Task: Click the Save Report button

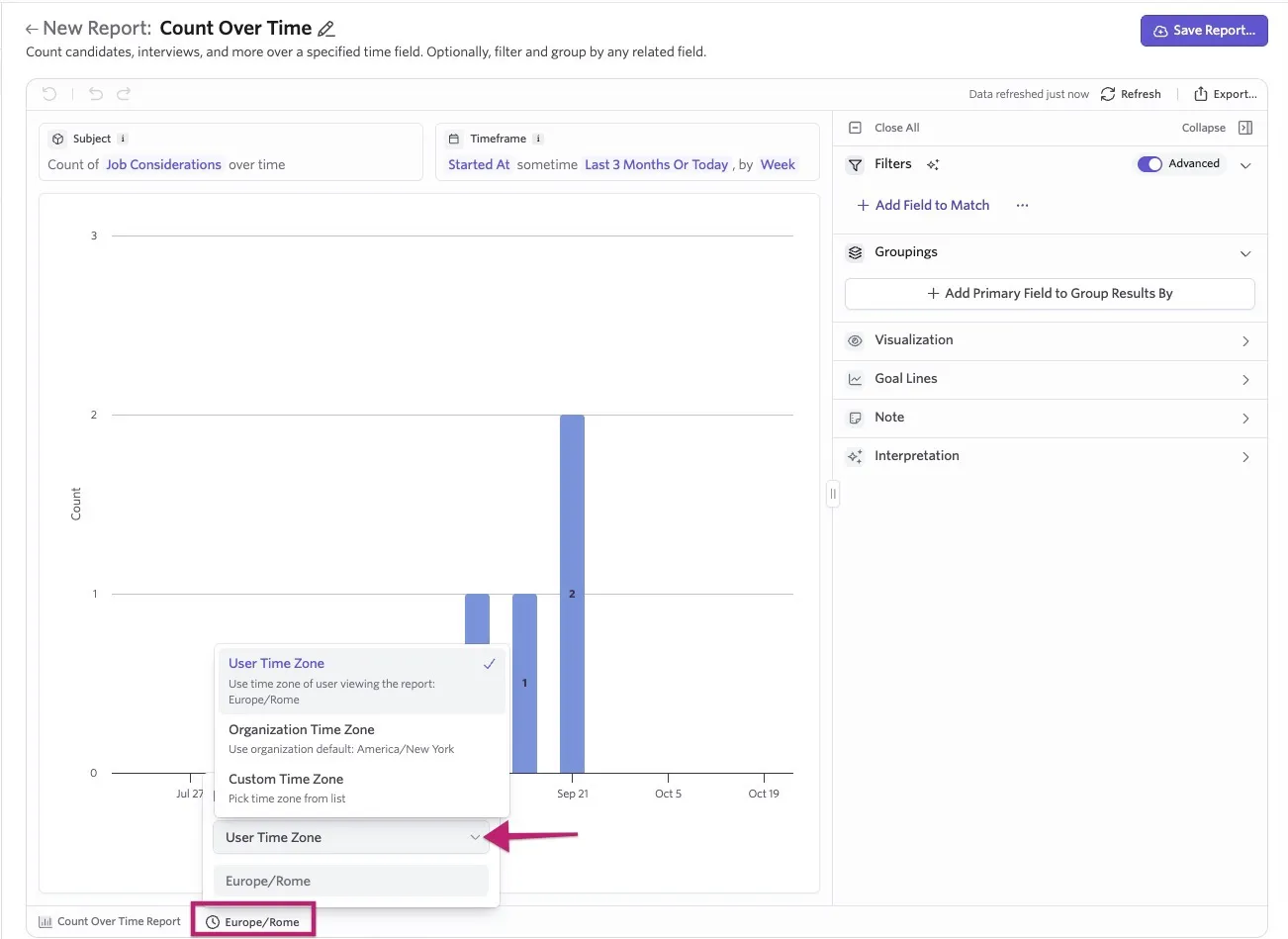Action: point(1204,31)
